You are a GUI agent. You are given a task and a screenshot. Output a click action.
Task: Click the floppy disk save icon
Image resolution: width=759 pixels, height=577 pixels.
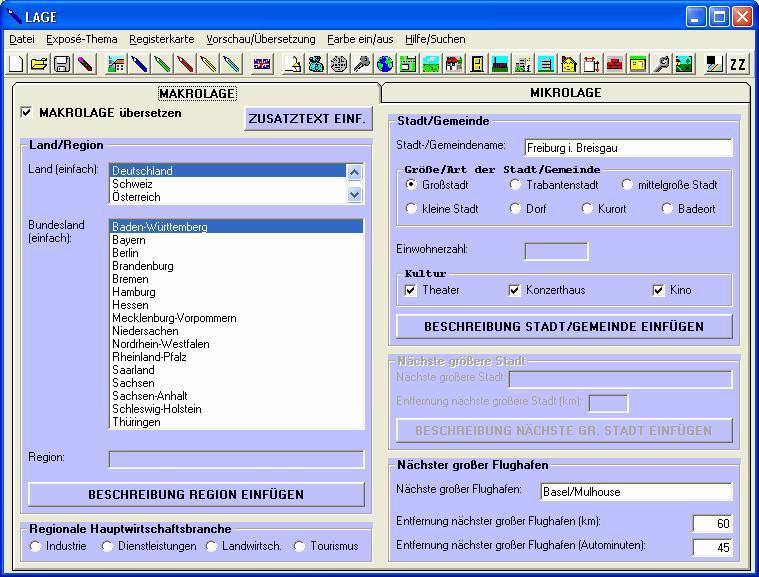pos(61,64)
